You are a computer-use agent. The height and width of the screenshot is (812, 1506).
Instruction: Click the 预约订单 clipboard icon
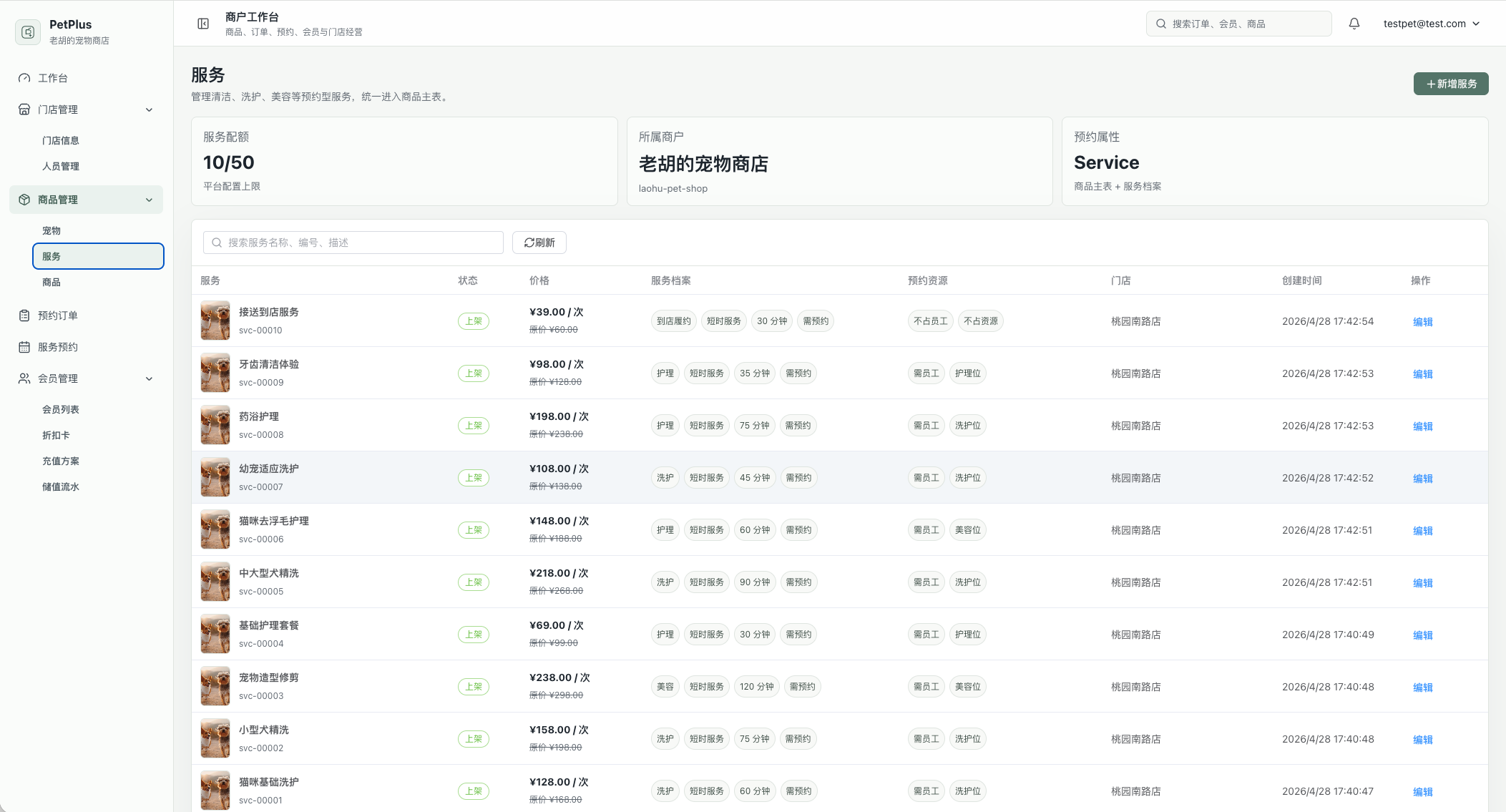(x=24, y=315)
